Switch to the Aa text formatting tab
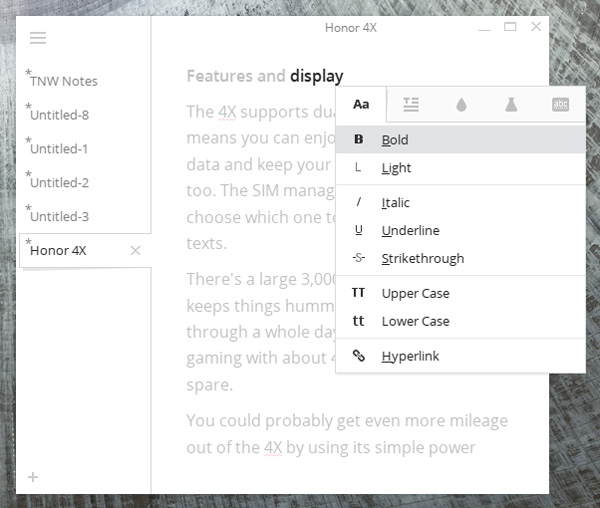The height and width of the screenshot is (508, 600). pos(361,104)
